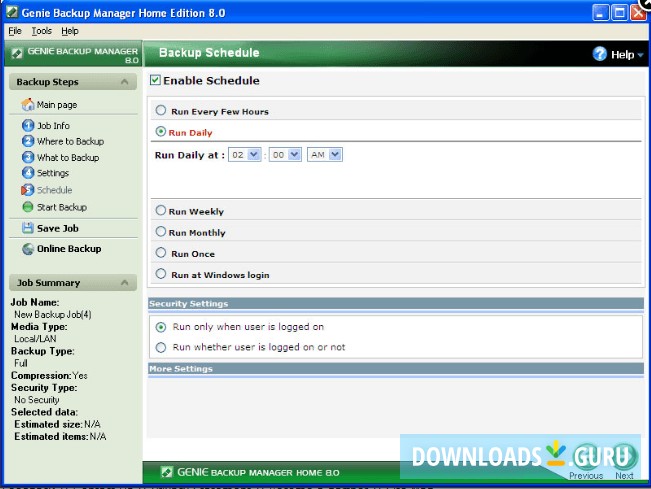Select Run whether user is logged on or not
651x489 pixels.
tap(161, 347)
